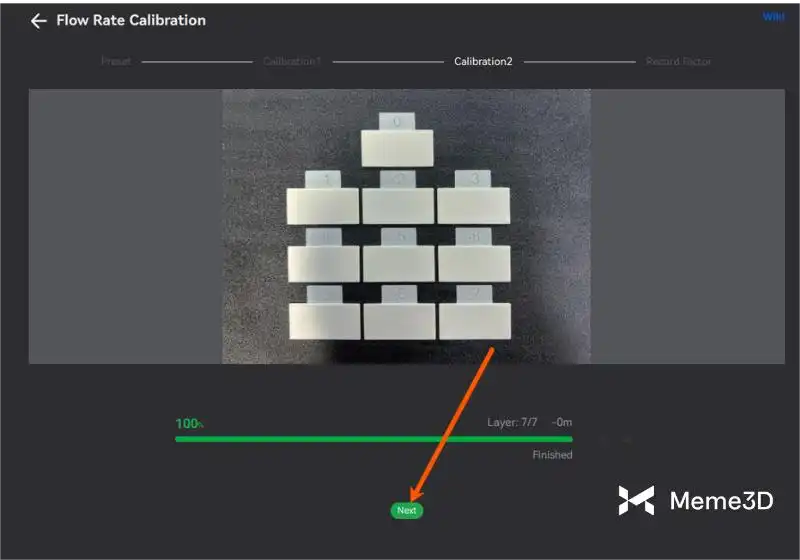Click the center block in the middle row
Image resolution: width=800 pixels, height=560 pixels.
tap(398, 261)
